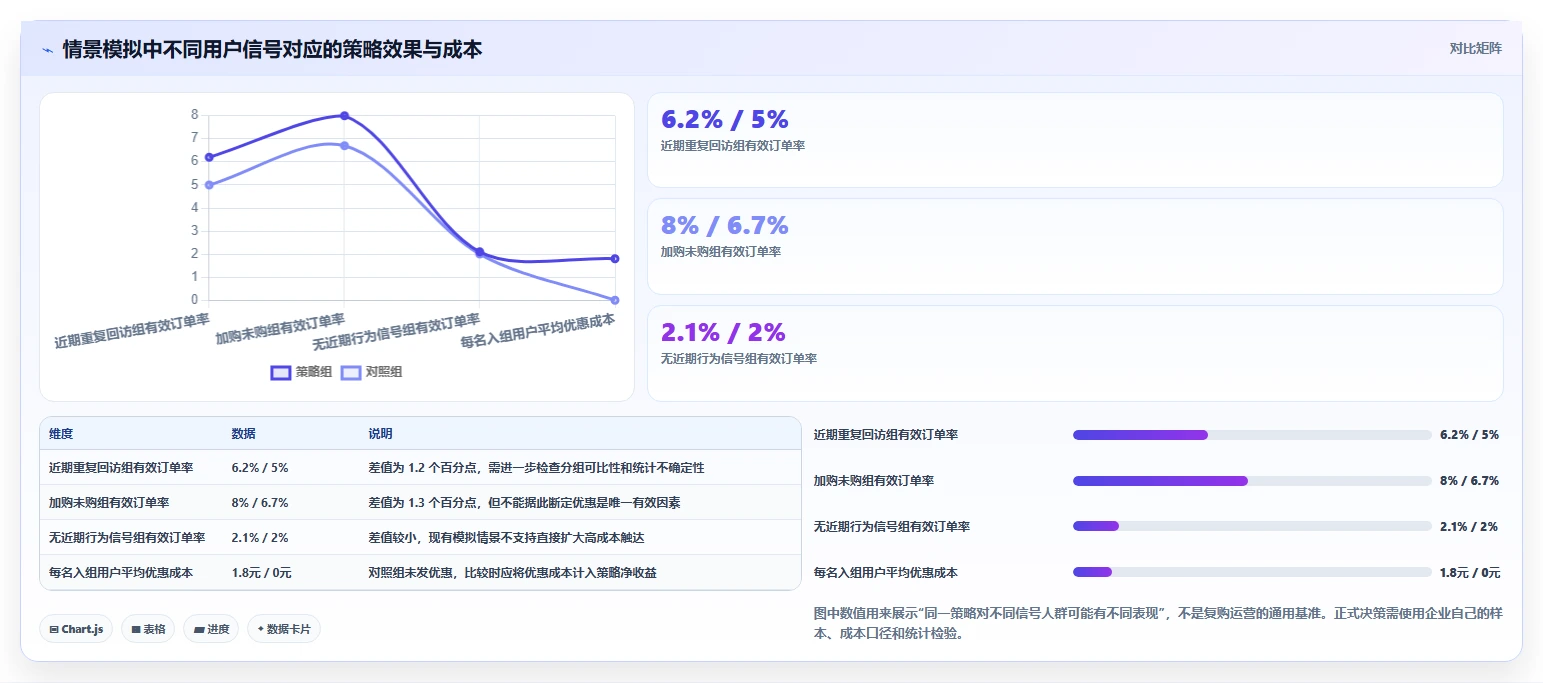This screenshot has height=683, width=1543.
Task: Click the disclaimer text starting 图中数值用来展示
Action: (1158, 622)
